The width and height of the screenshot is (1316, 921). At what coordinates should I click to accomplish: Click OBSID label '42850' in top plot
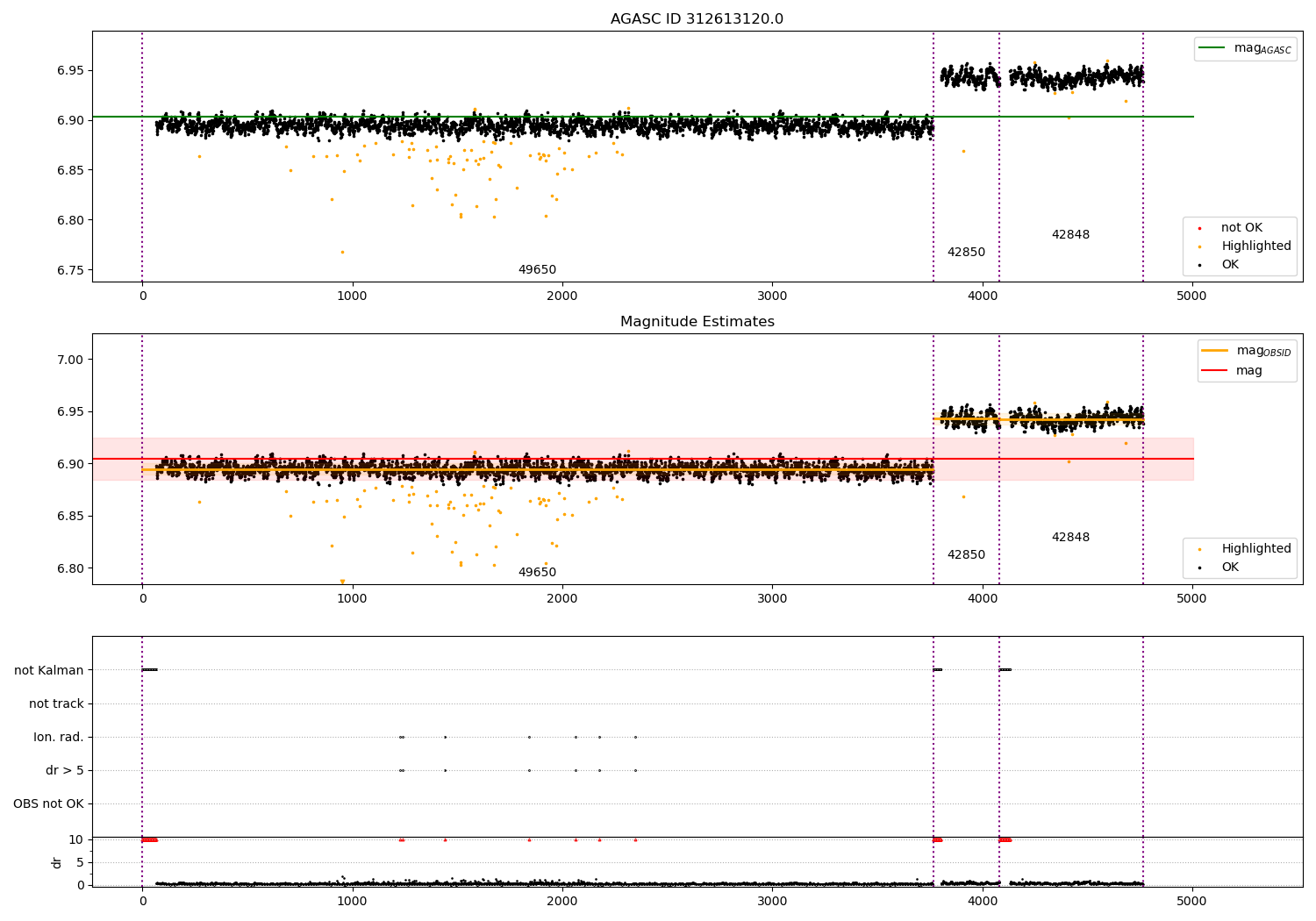click(x=966, y=253)
